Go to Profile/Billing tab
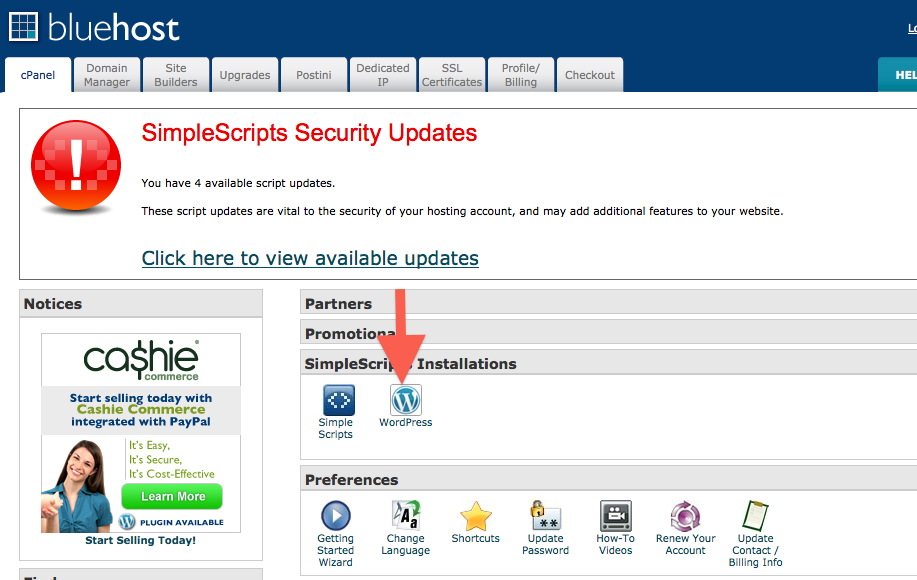The width and height of the screenshot is (917, 580). pos(521,75)
